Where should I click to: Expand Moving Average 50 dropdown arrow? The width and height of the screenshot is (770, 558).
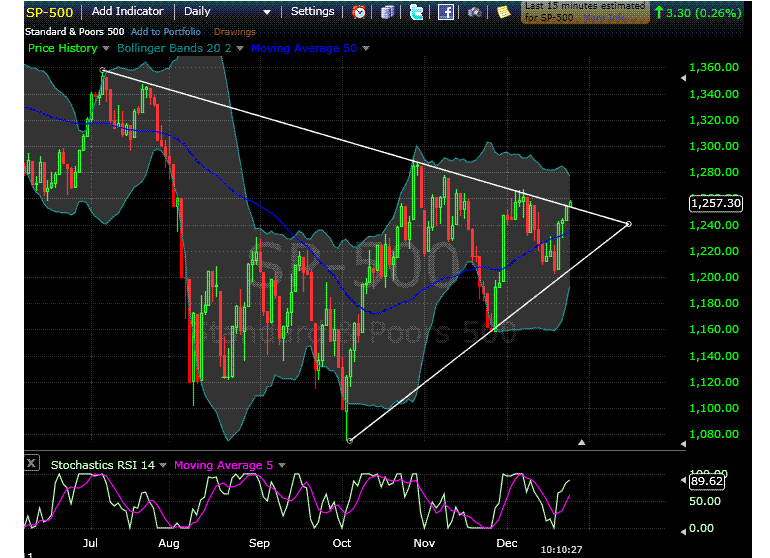[366, 49]
